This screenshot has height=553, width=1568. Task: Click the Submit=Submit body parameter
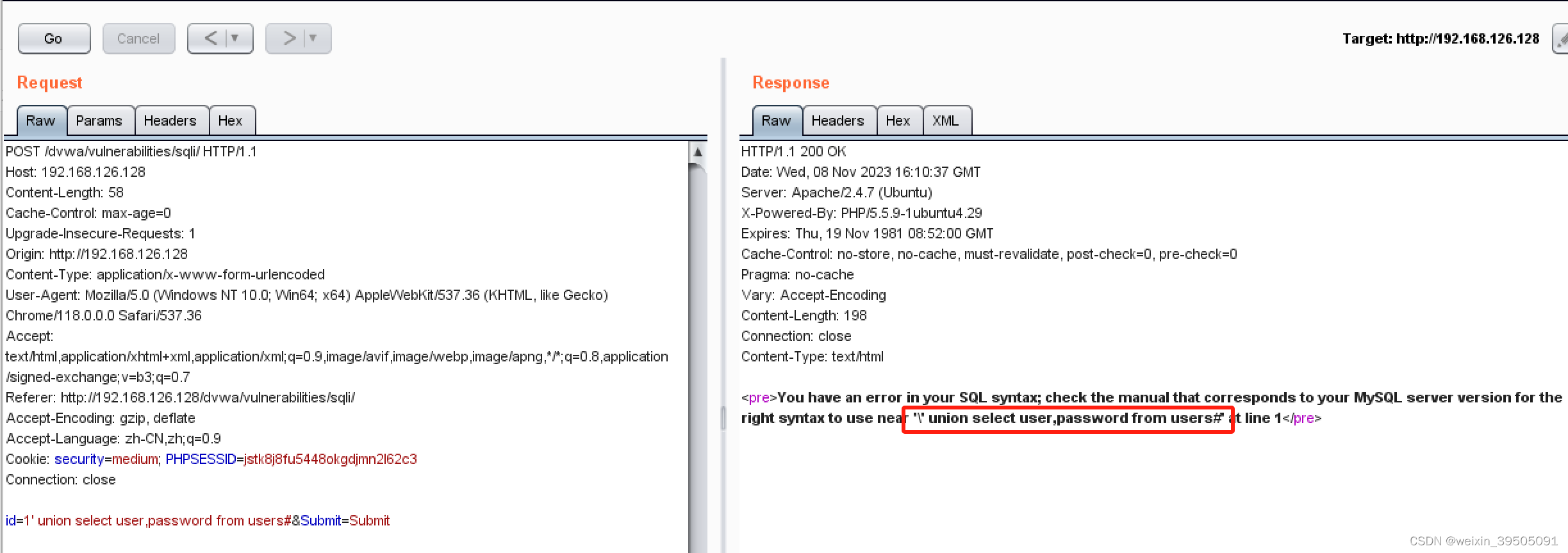pyautogui.click(x=345, y=520)
